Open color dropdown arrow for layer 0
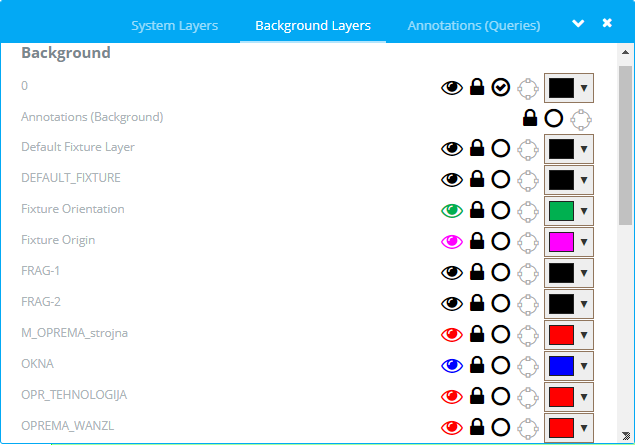The image size is (635, 445). pyautogui.click(x=584, y=88)
